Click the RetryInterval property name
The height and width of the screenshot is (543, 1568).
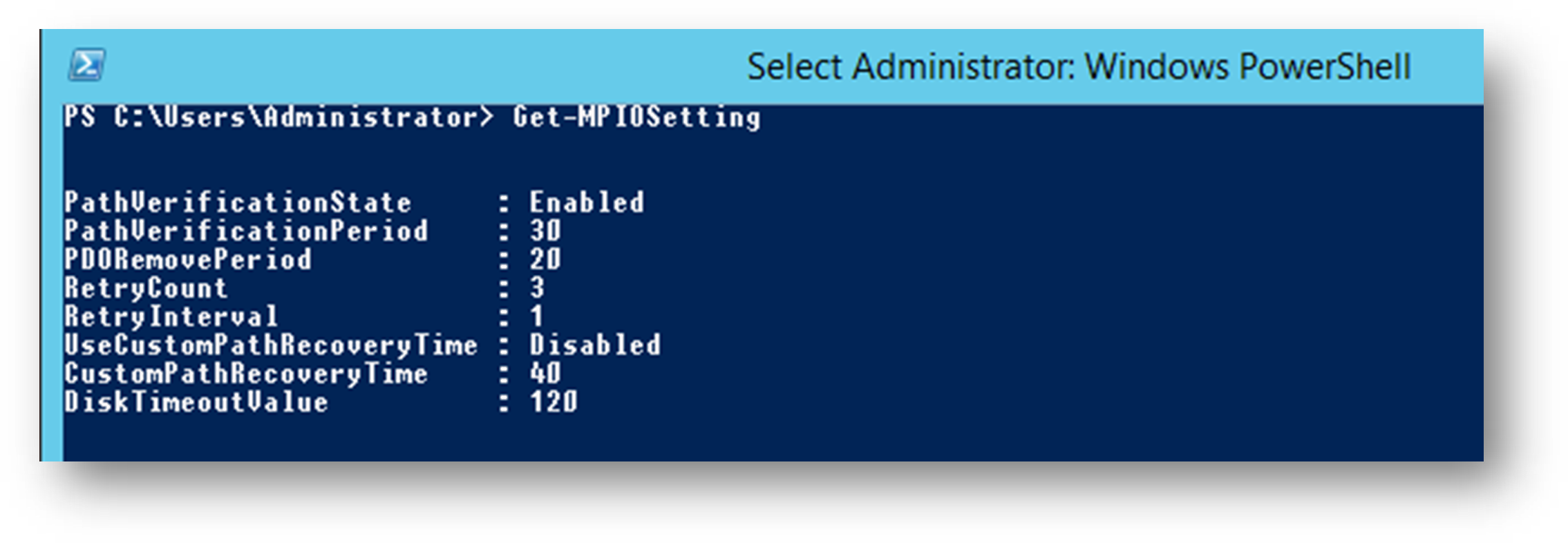[171, 317]
